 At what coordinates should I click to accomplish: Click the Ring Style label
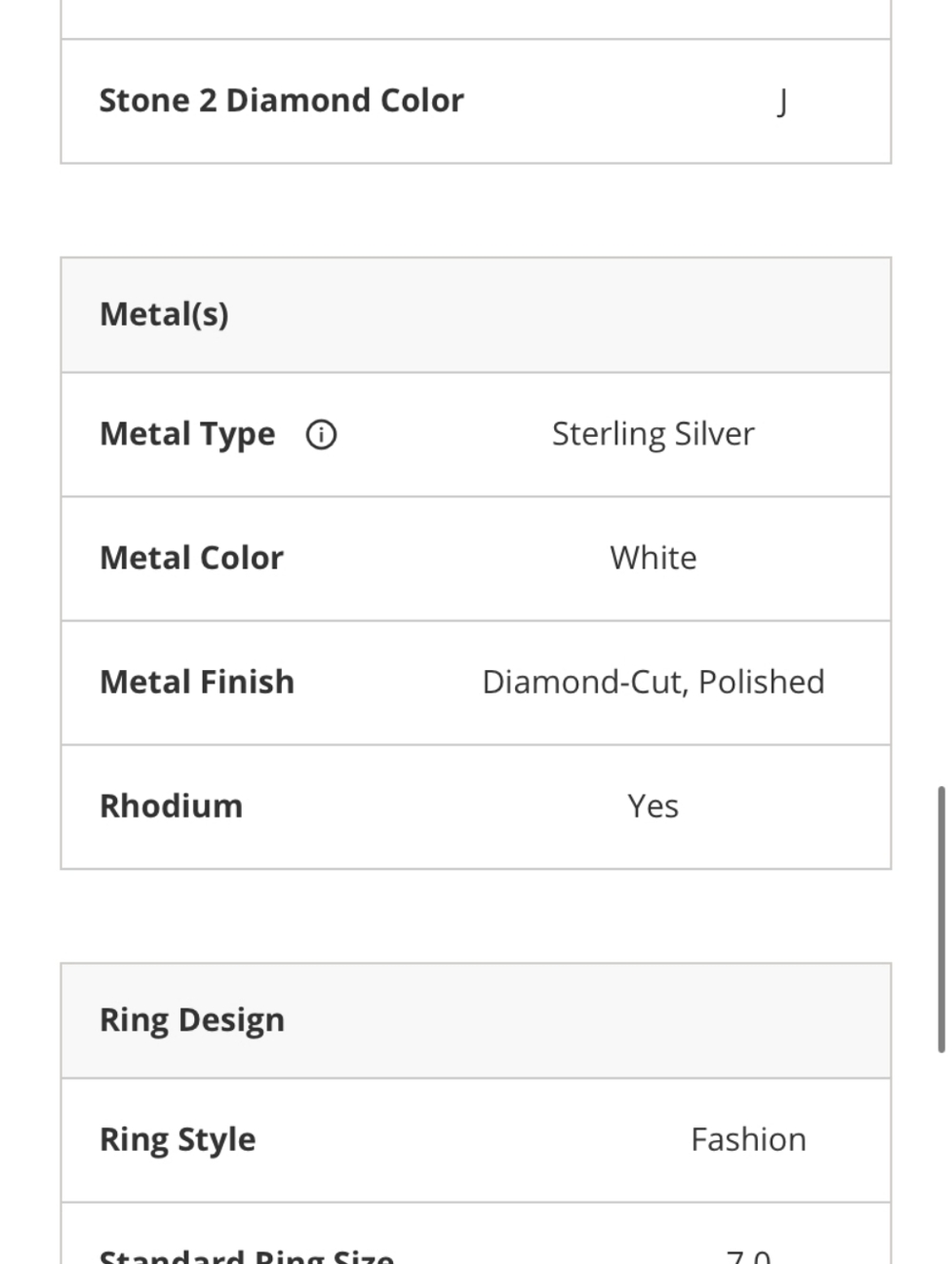coord(178,1139)
